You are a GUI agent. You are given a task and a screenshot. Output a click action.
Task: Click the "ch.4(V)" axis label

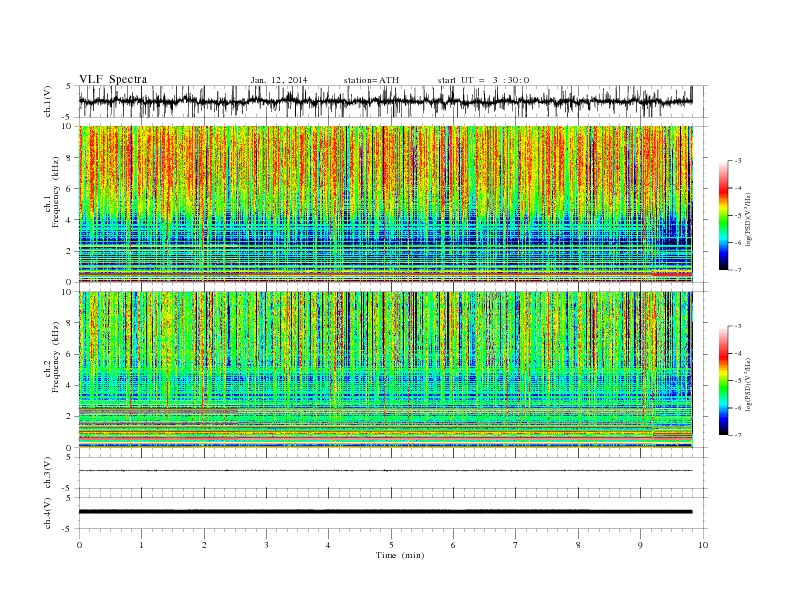pos(48,513)
